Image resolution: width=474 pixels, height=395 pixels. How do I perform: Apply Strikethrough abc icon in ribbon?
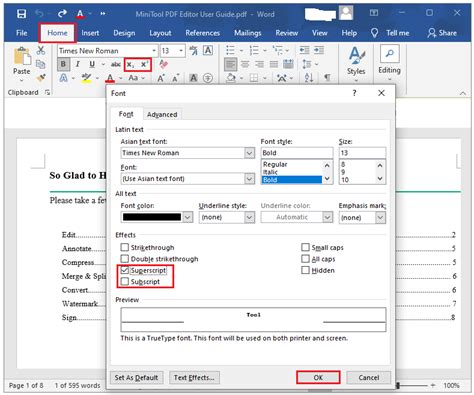[116, 64]
